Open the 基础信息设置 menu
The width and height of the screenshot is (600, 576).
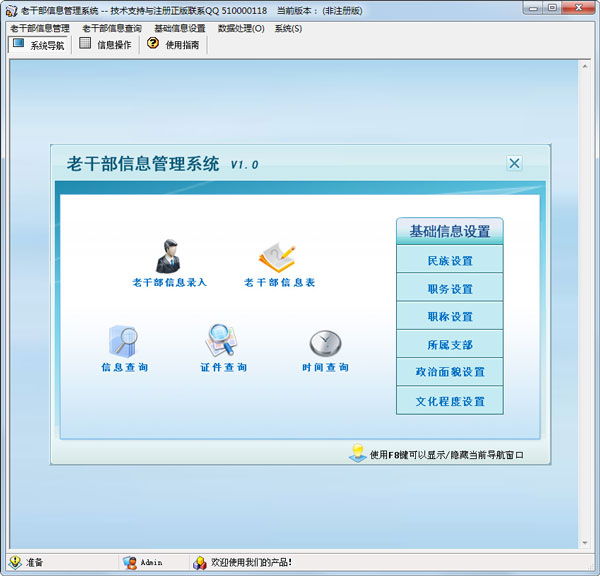(x=180, y=28)
